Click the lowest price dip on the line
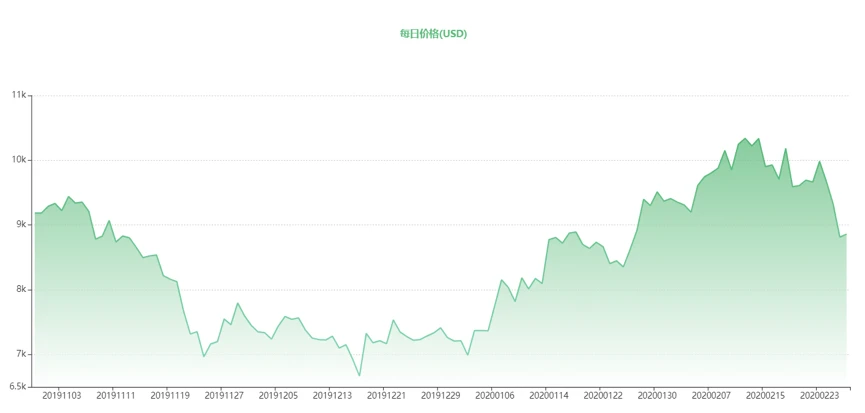The height and width of the screenshot is (413, 865). pyautogui.click(x=359, y=376)
